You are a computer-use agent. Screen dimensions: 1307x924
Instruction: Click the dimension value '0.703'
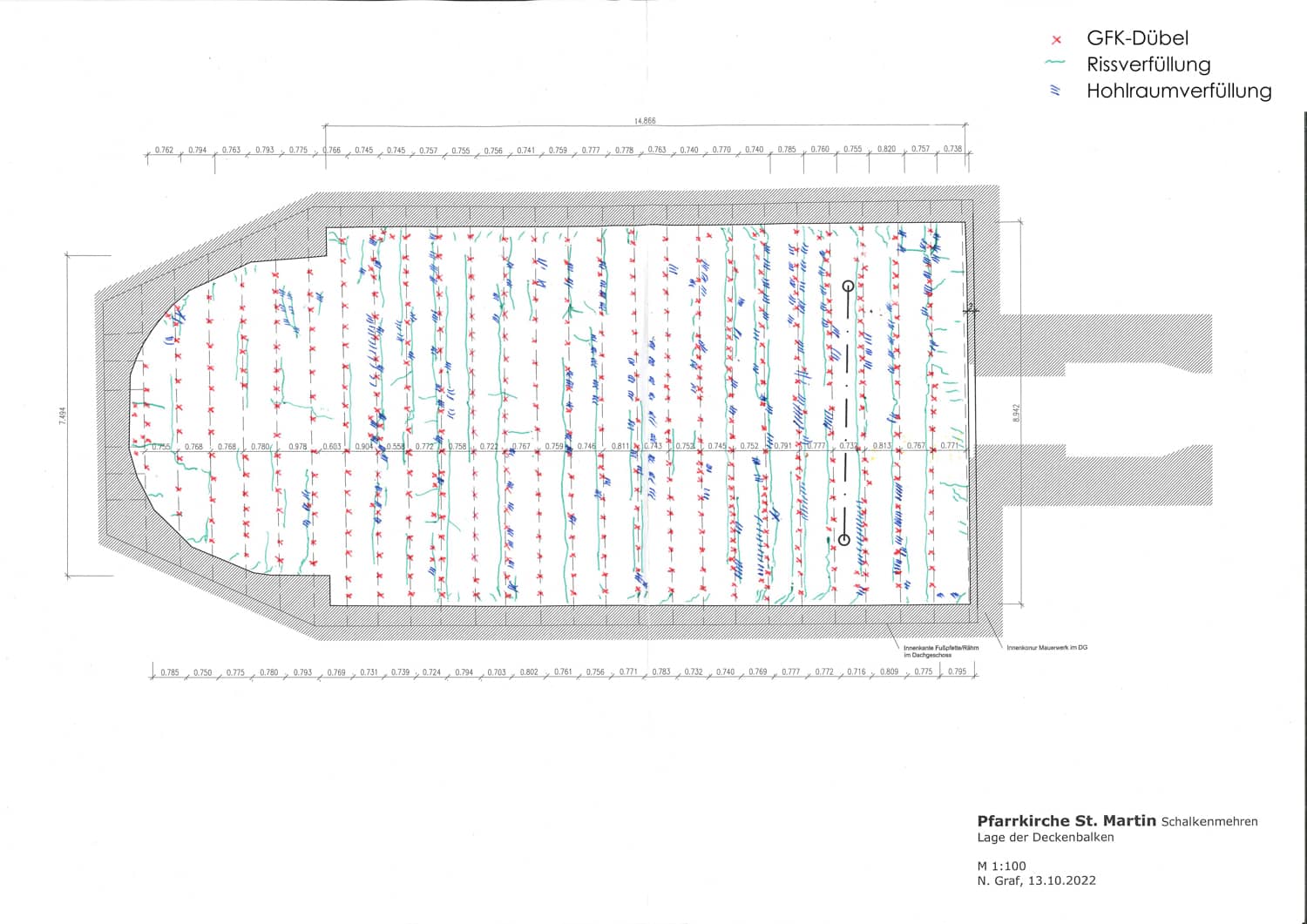click(x=496, y=672)
